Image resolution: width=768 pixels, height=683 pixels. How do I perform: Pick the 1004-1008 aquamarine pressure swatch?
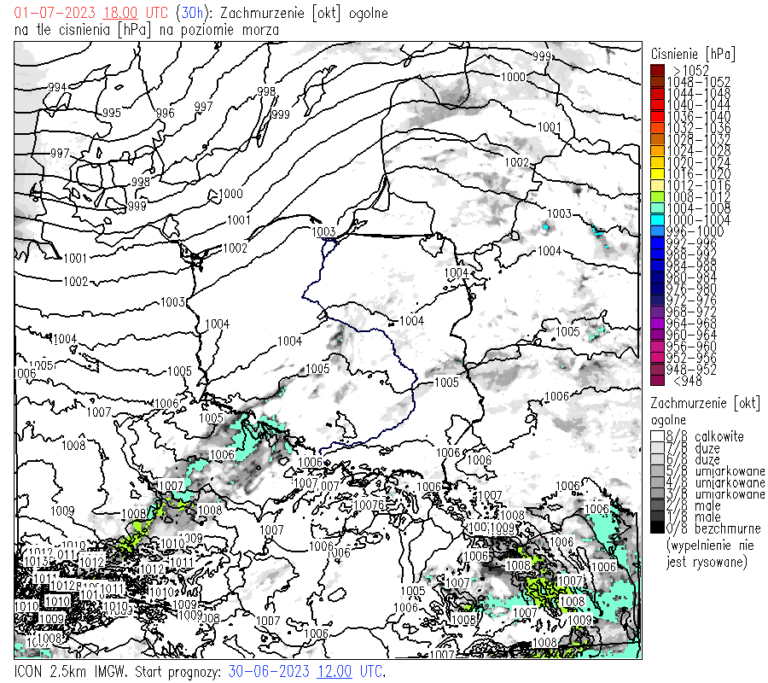click(657, 208)
